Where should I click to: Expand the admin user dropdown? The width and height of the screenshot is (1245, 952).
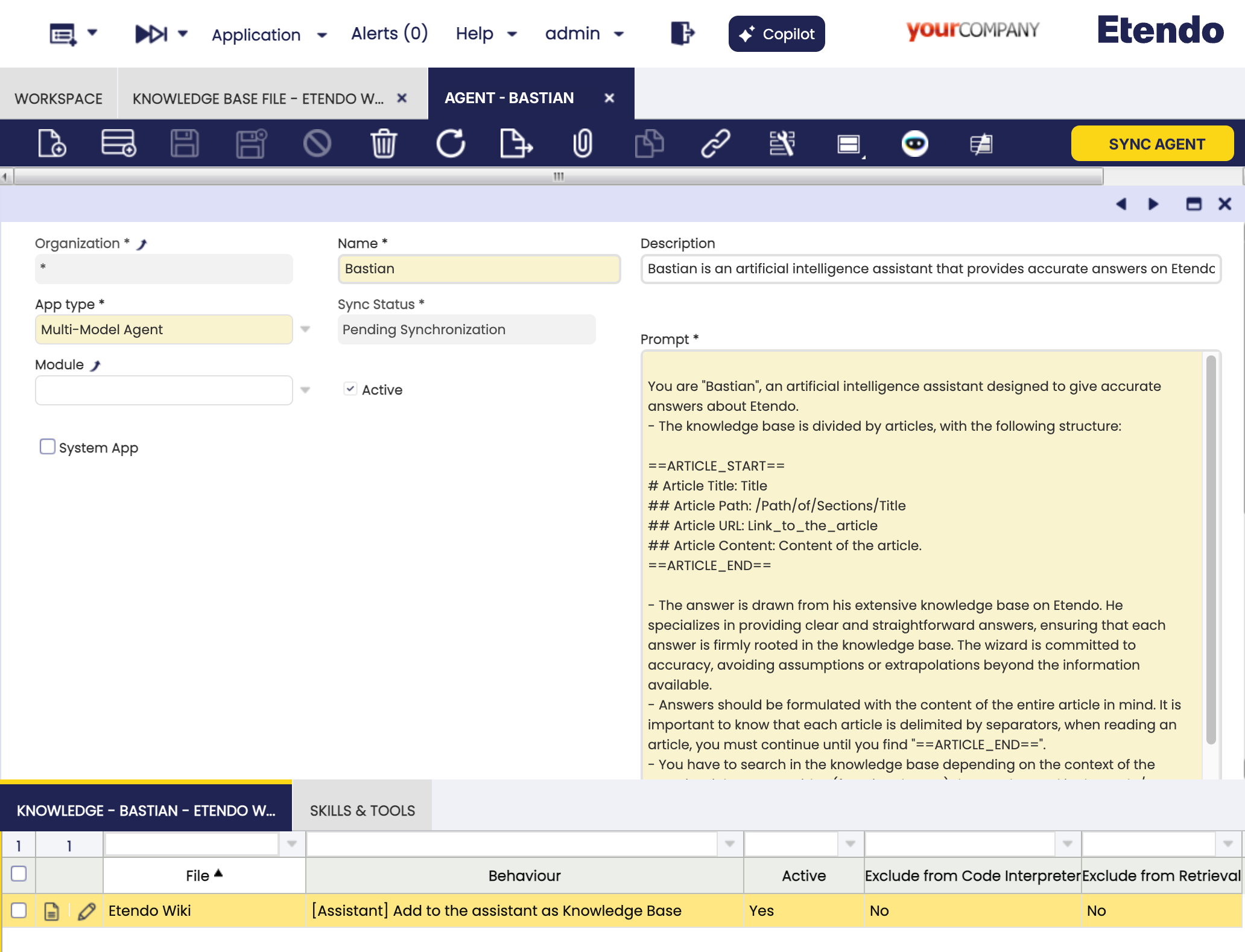(584, 34)
